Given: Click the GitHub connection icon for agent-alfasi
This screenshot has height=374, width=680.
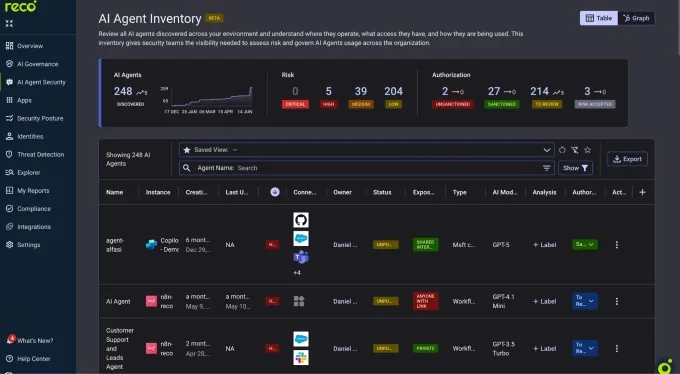Looking at the screenshot, I should click(x=301, y=220).
